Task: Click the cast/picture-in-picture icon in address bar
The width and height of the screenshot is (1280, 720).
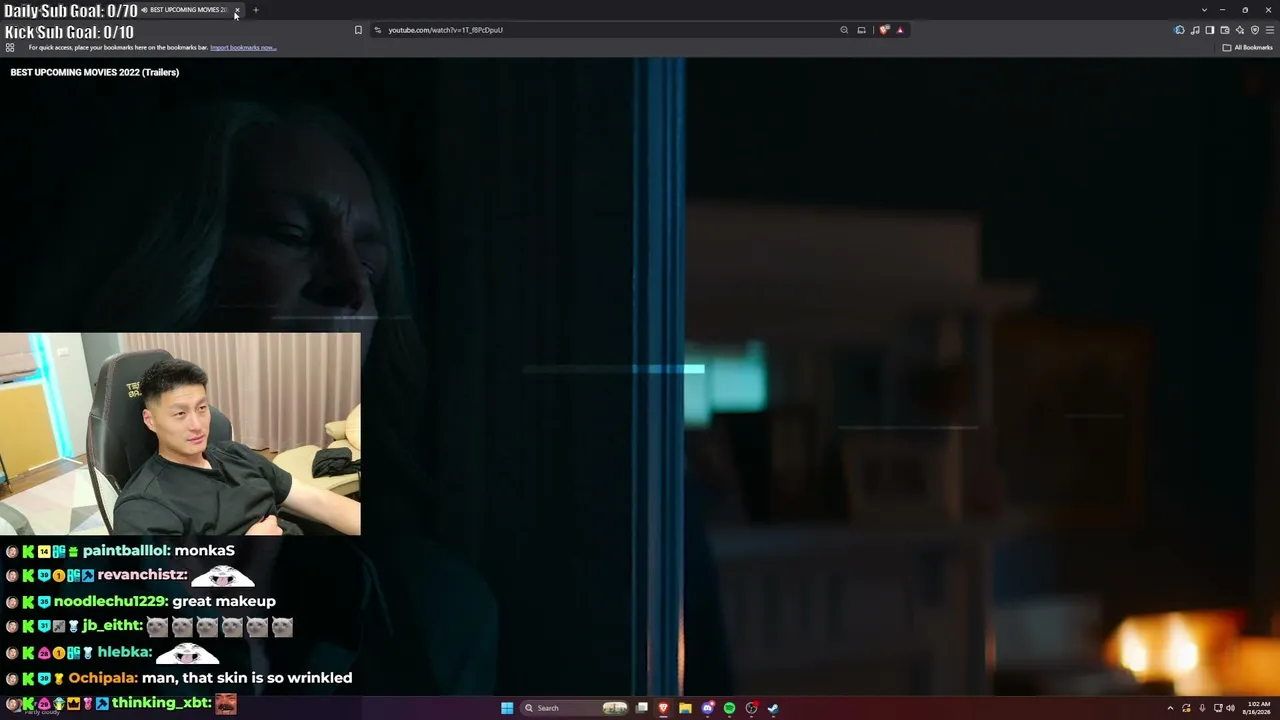Action: (861, 30)
